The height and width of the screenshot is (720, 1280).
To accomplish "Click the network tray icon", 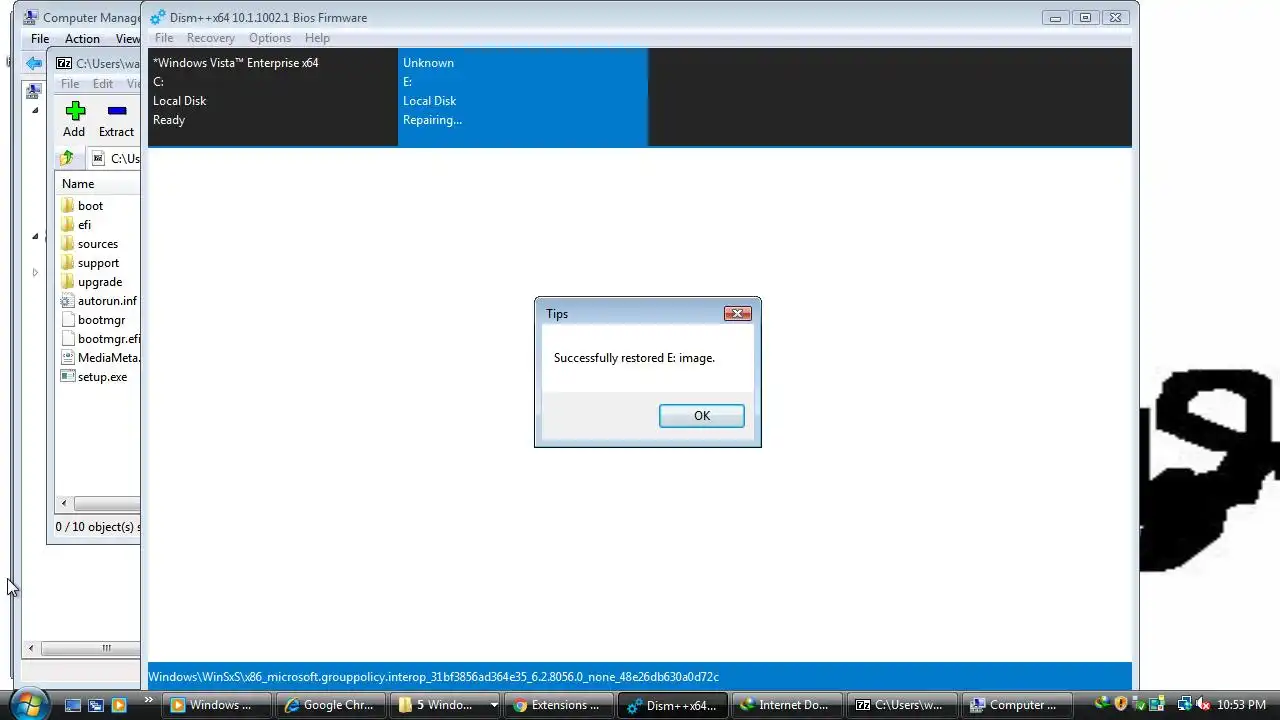I will [1184, 705].
